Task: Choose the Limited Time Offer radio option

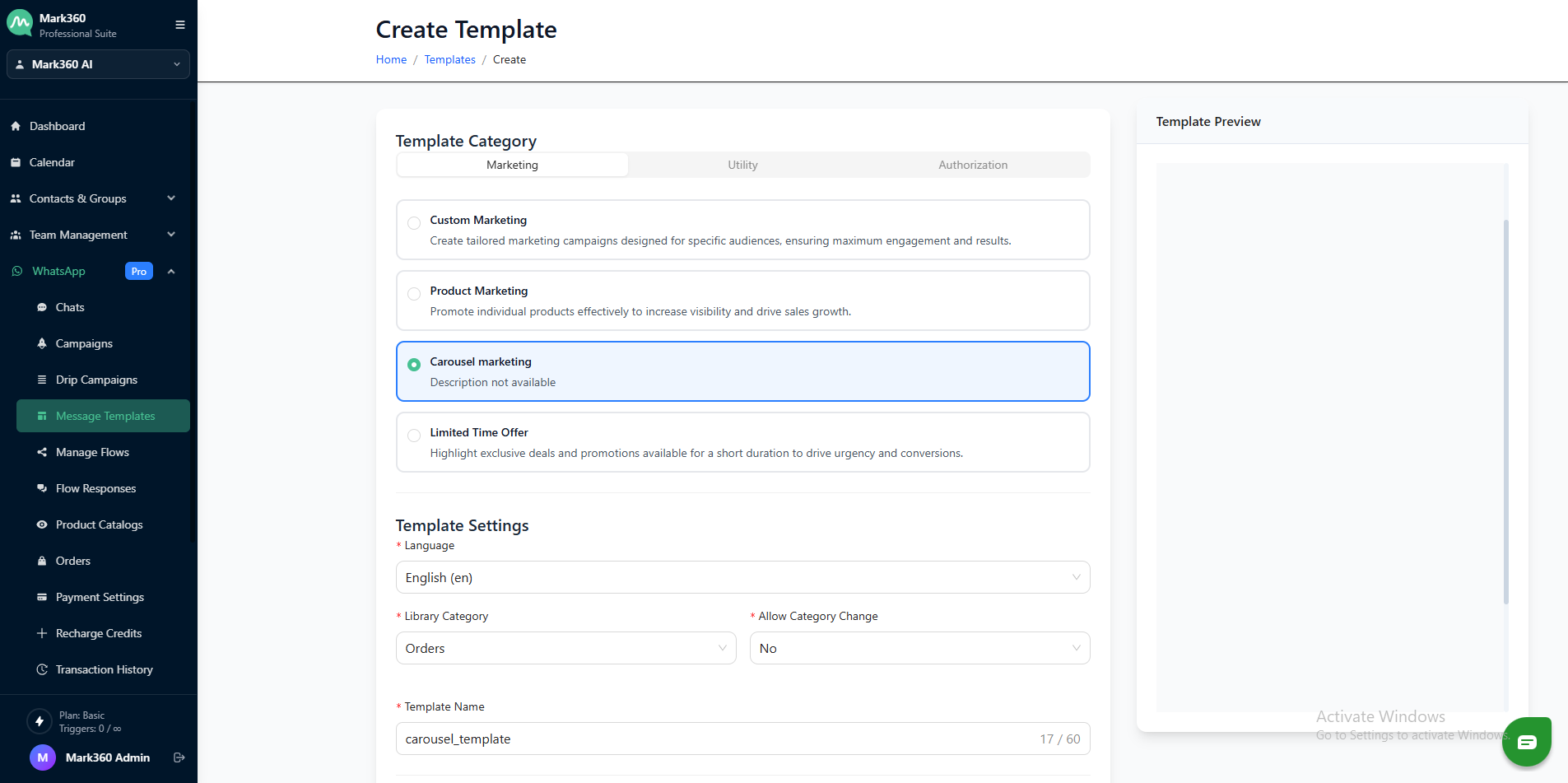Action: pyautogui.click(x=414, y=436)
